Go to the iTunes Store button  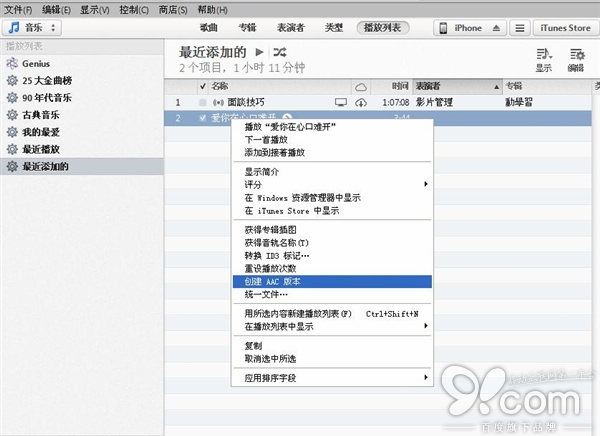[x=565, y=28]
